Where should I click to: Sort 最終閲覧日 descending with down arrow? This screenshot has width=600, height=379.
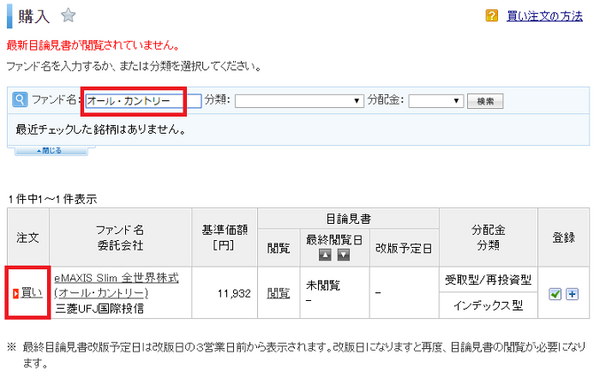point(343,255)
